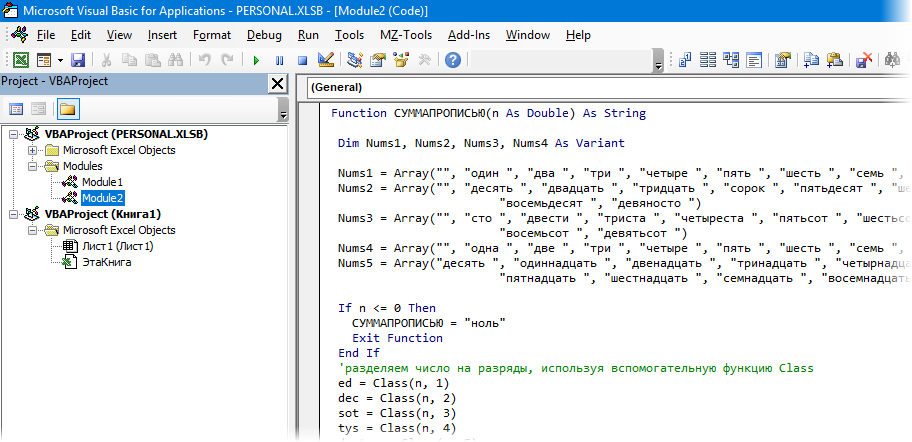The image size is (912, 442).
Task: Toggle View Code in Project pane
Action: click(x=16, y=109)
